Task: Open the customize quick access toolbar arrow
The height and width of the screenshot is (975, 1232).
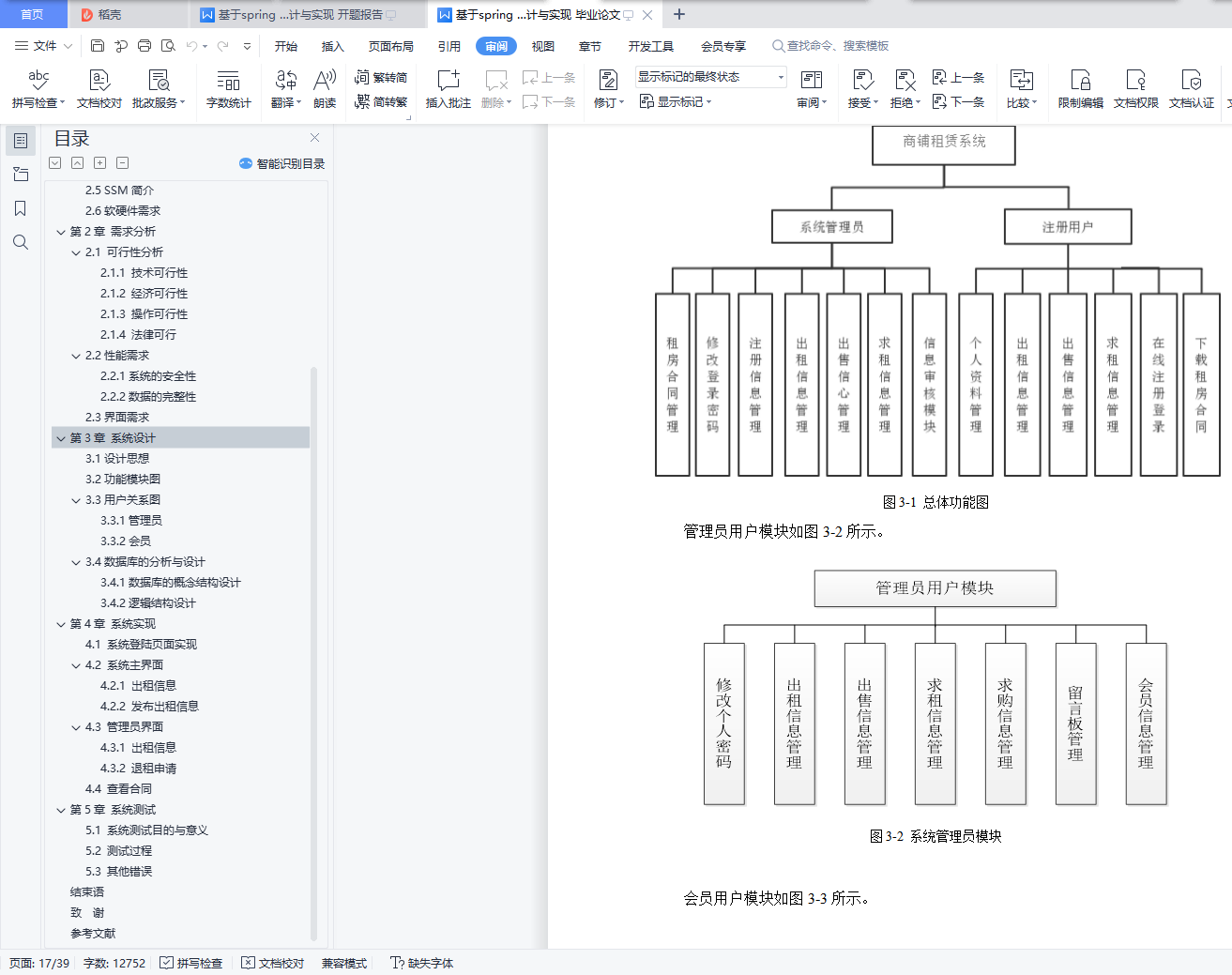Action: click(247, 45)
